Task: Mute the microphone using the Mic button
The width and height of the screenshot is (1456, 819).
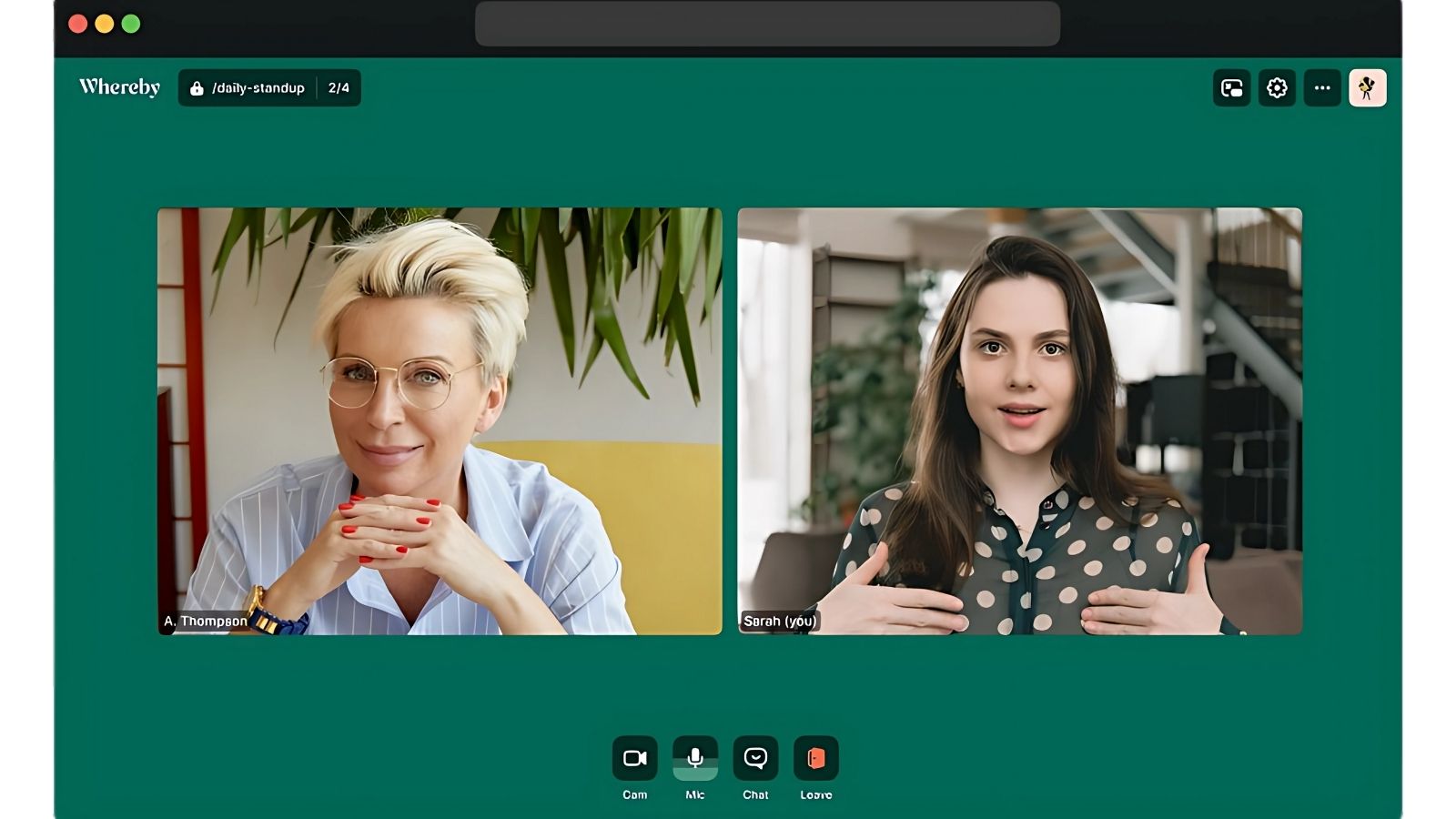Action: 694,758
